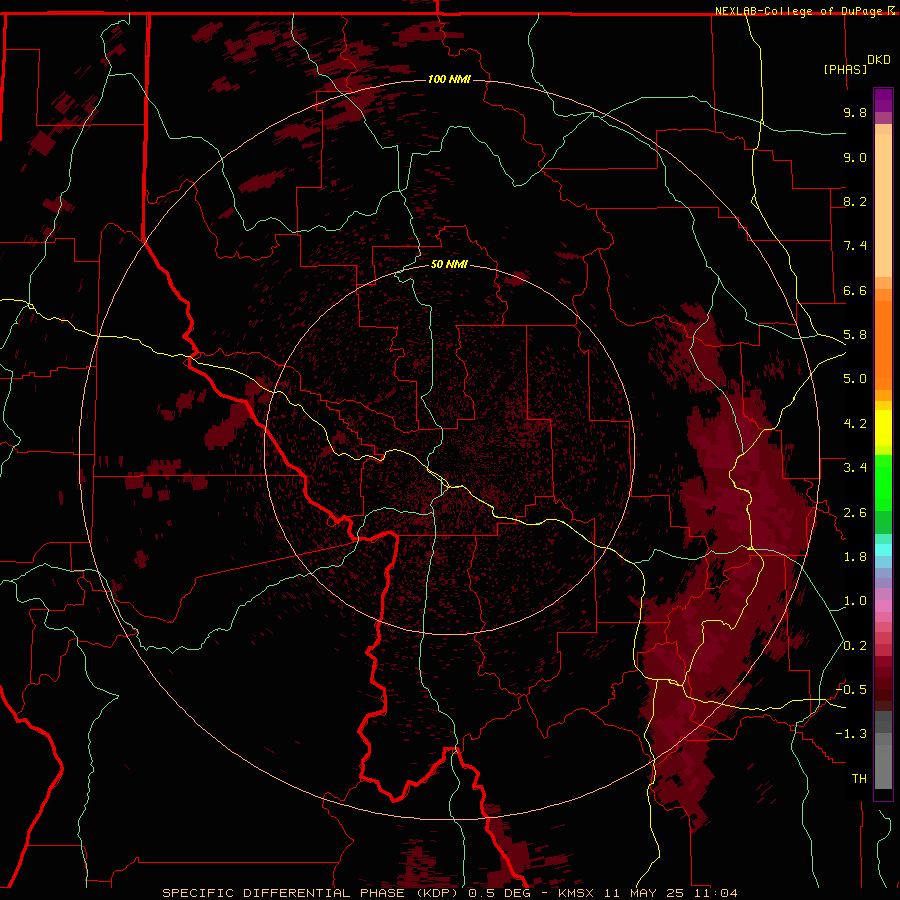Pick the purple band atop the color scale
Screen dimensions: 900x900
(x=883, y=100)
